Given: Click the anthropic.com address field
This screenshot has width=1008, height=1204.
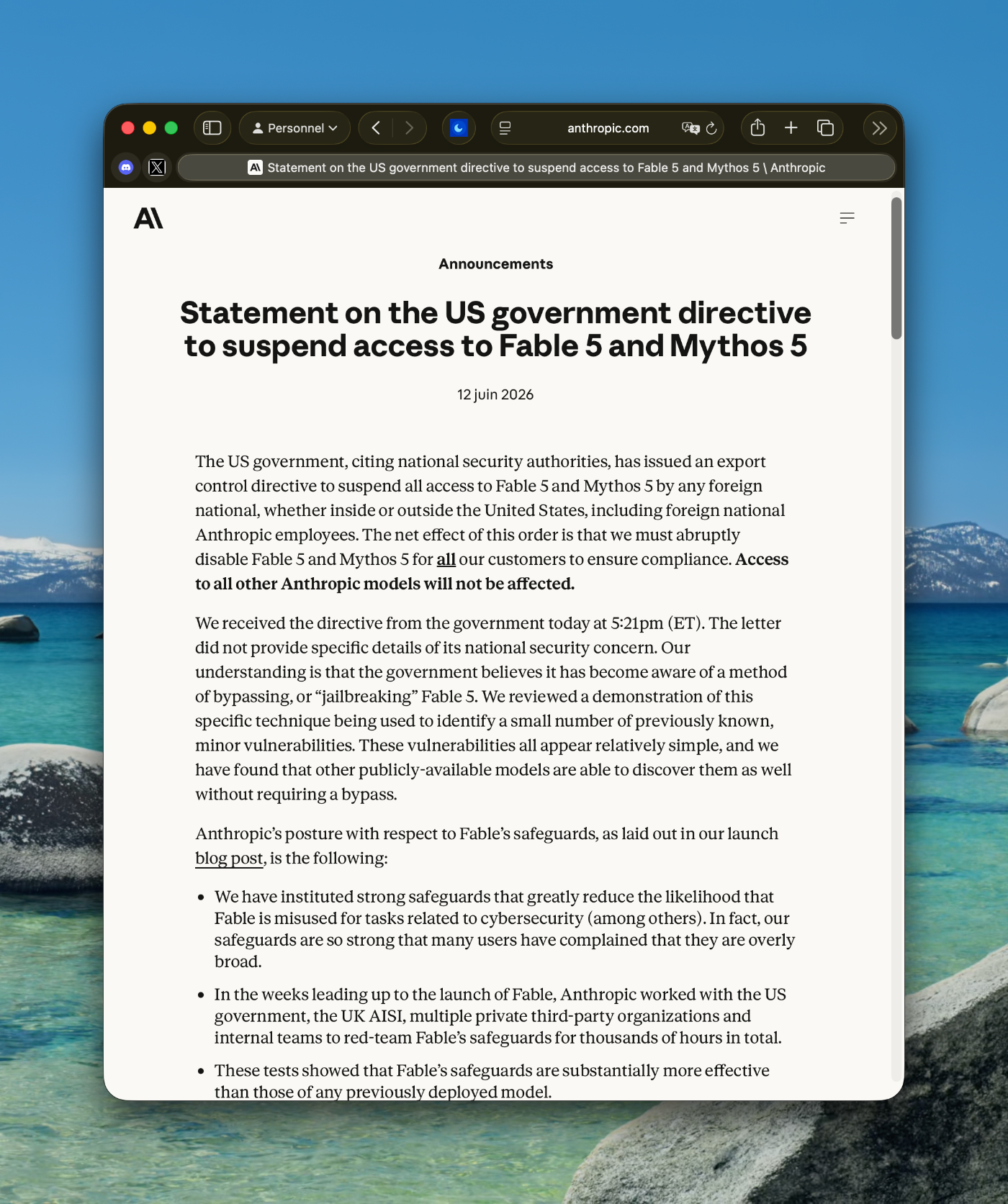Looking at the screenshot, I should pyautogui.click(x=608, y=128).
